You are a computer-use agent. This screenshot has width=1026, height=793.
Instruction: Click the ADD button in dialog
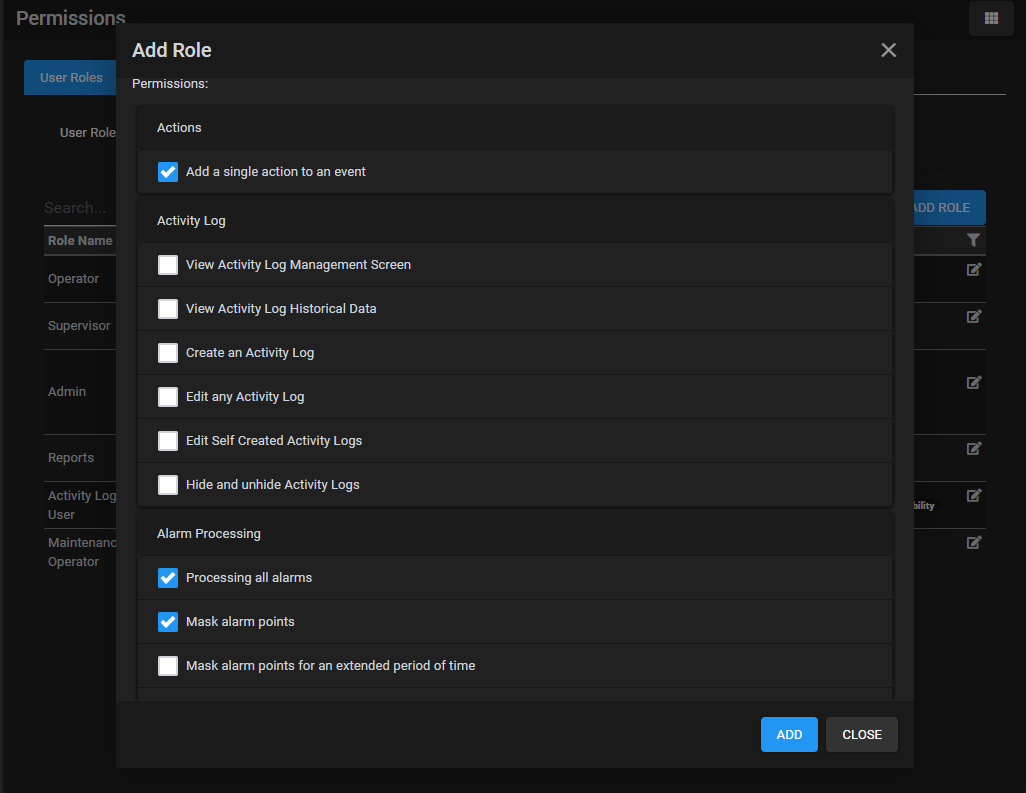point(789,735)
